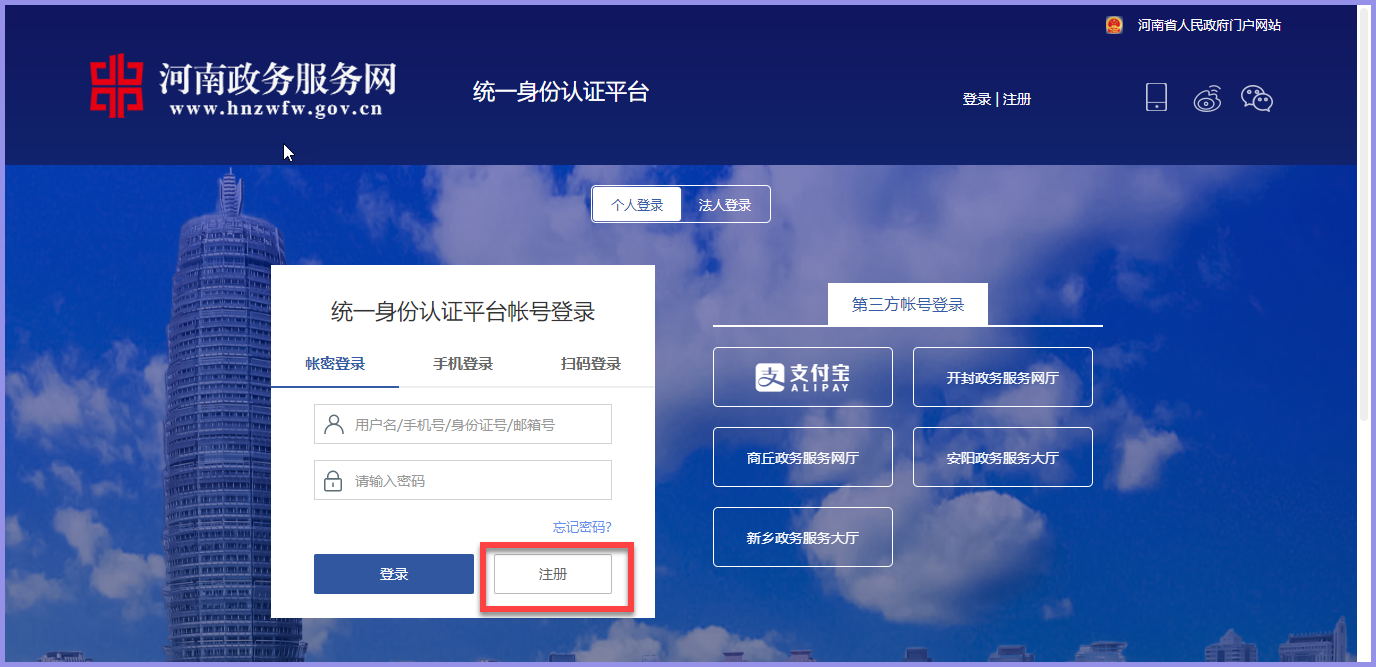1376x667 pixels.
Task: Click the 注册 link in header
Action: (x=1017, y=99)
